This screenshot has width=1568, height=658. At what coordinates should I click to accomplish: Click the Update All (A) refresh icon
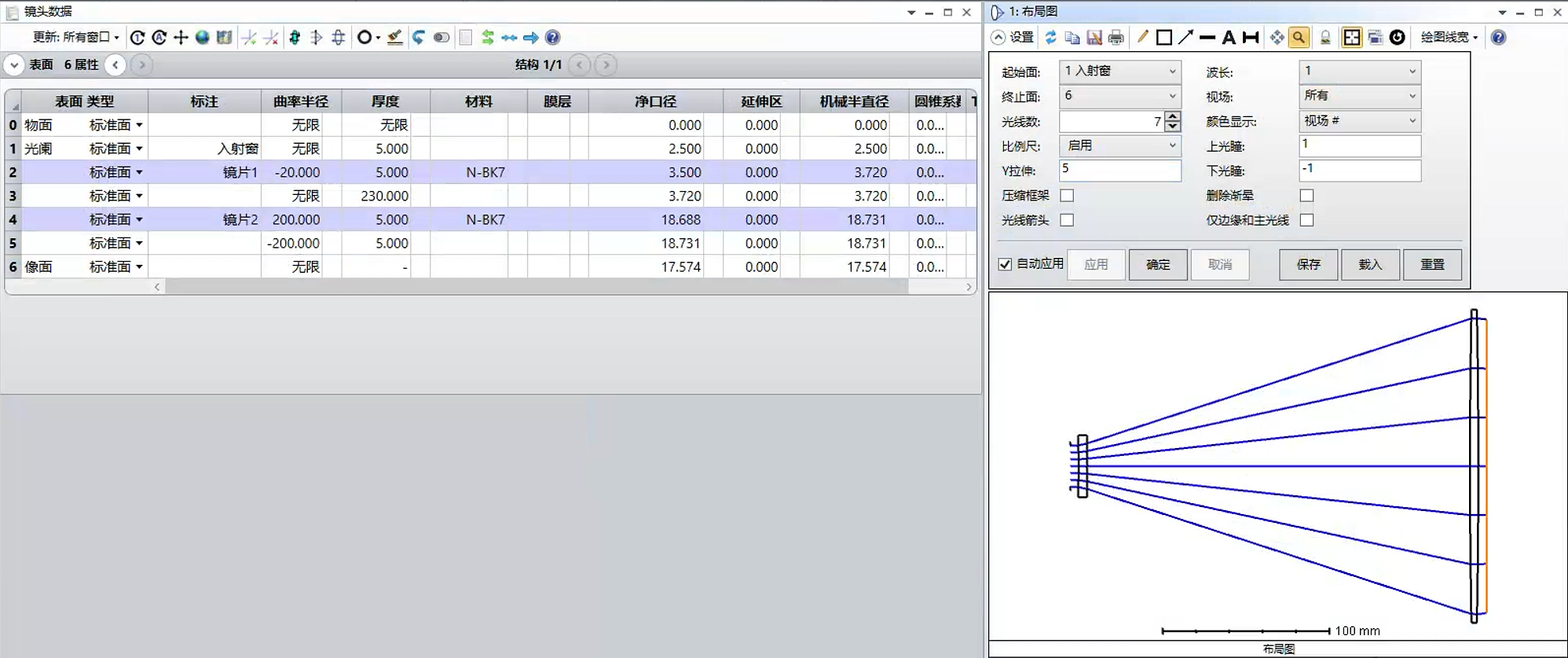click(x=159, y=38)
